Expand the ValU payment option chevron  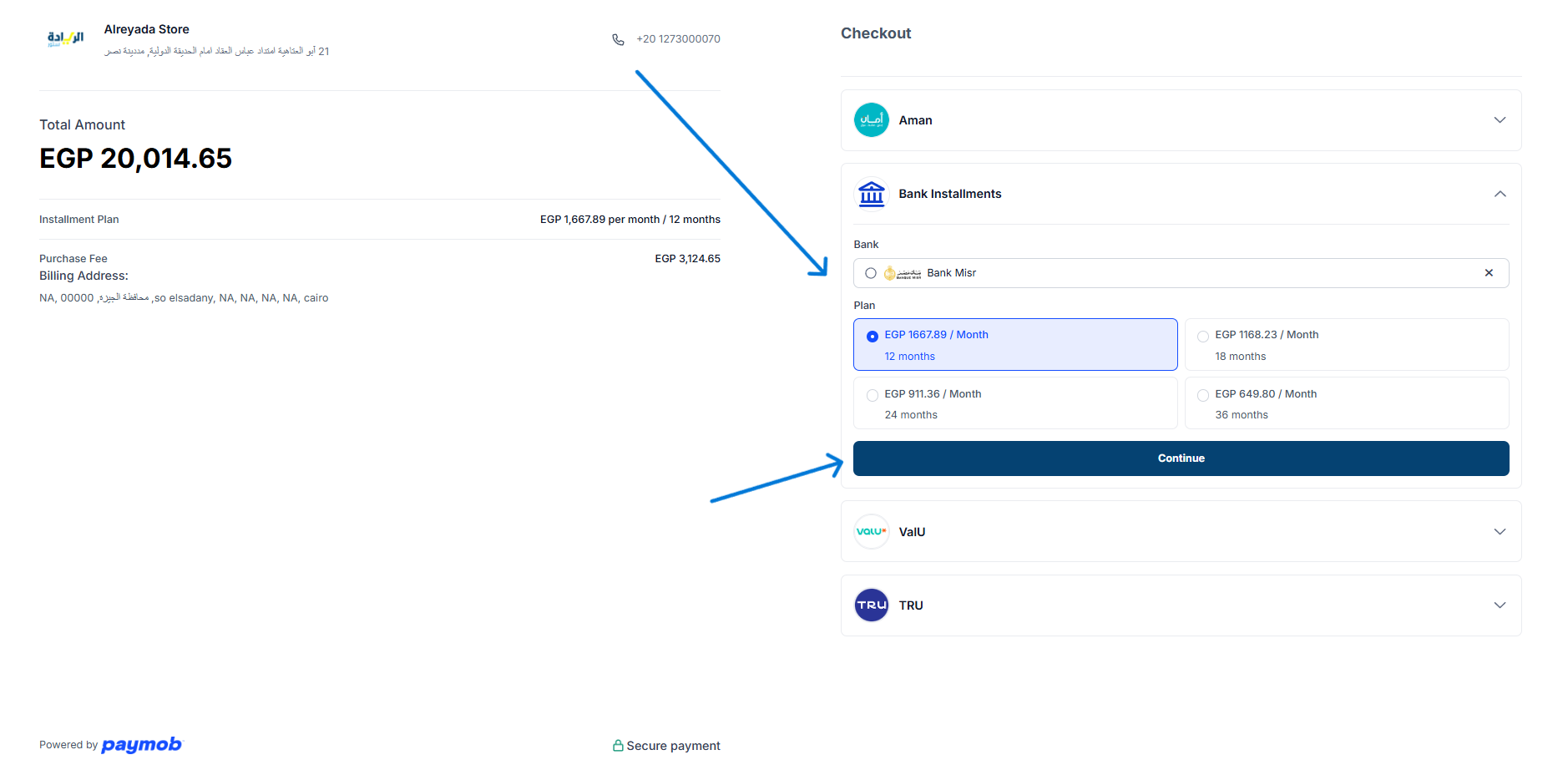[x=1500, y=532]
